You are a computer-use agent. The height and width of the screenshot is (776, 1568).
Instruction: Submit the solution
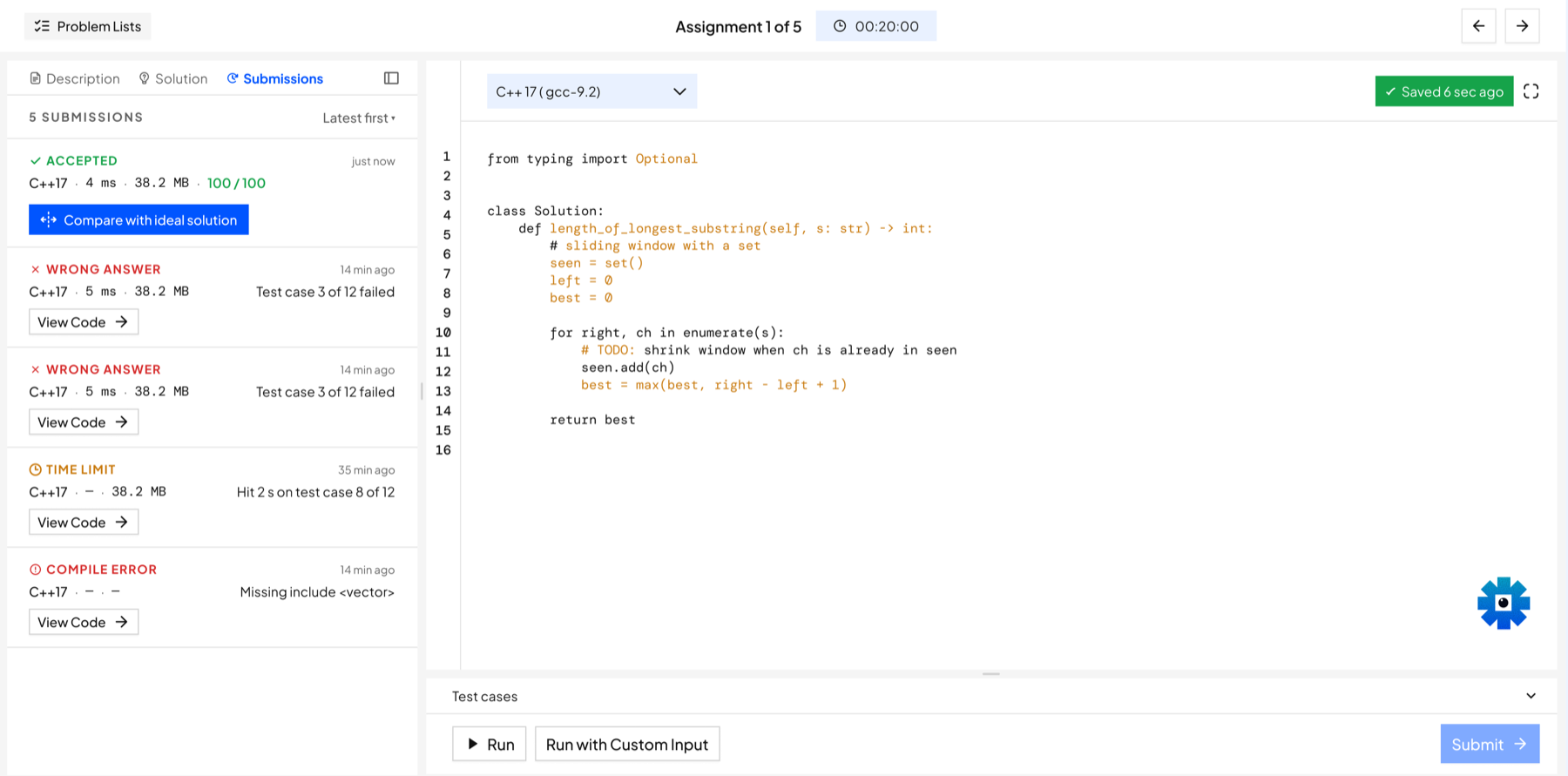tap(1490, 744)
